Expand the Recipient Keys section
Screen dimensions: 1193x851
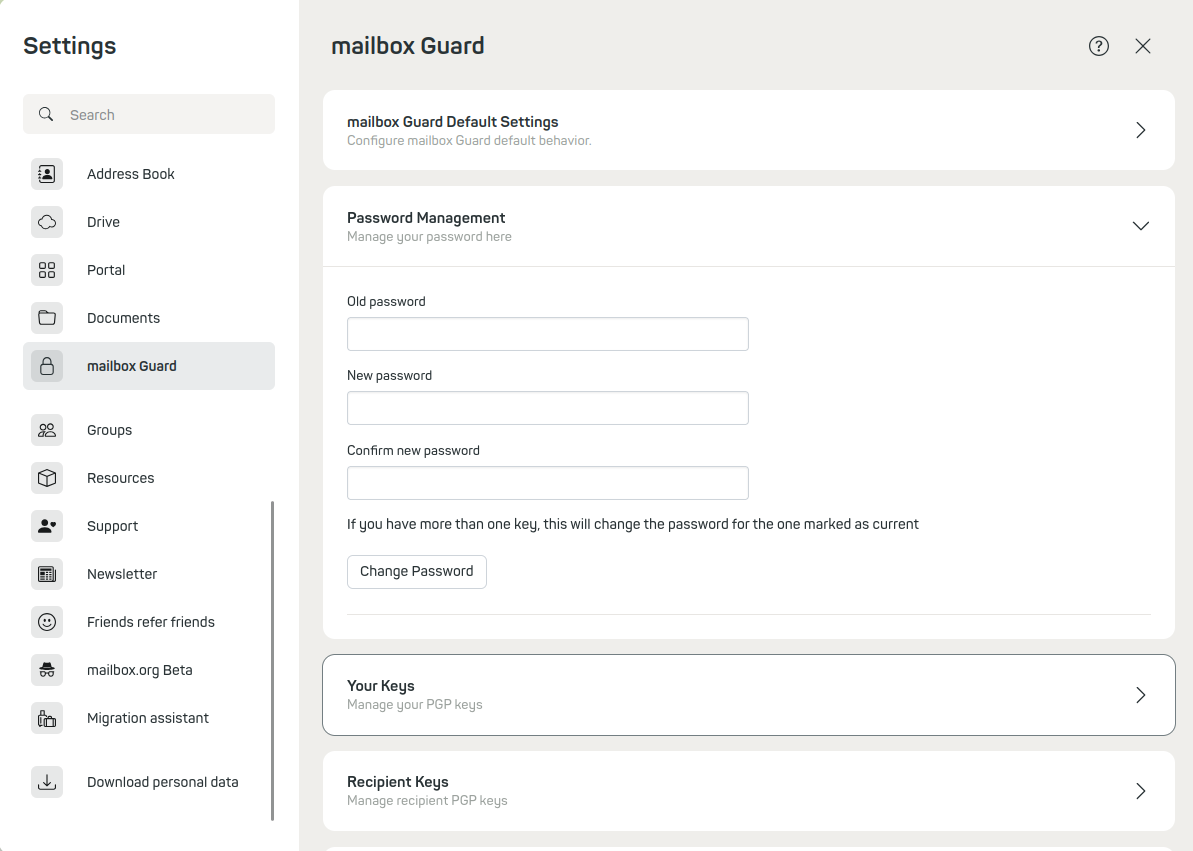tap(1140, 791)
